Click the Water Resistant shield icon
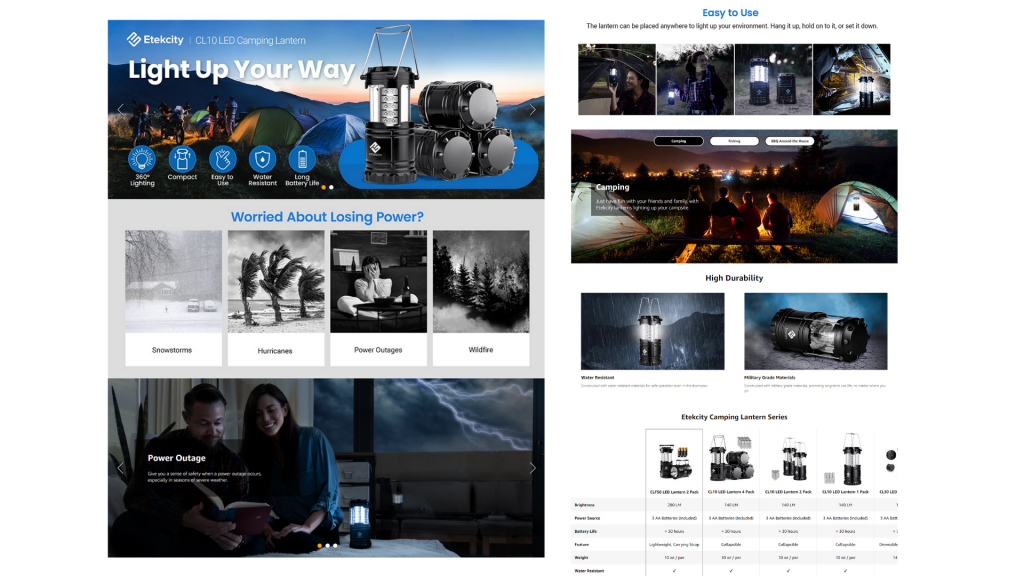1024x576 pixels. coord(262,159)
